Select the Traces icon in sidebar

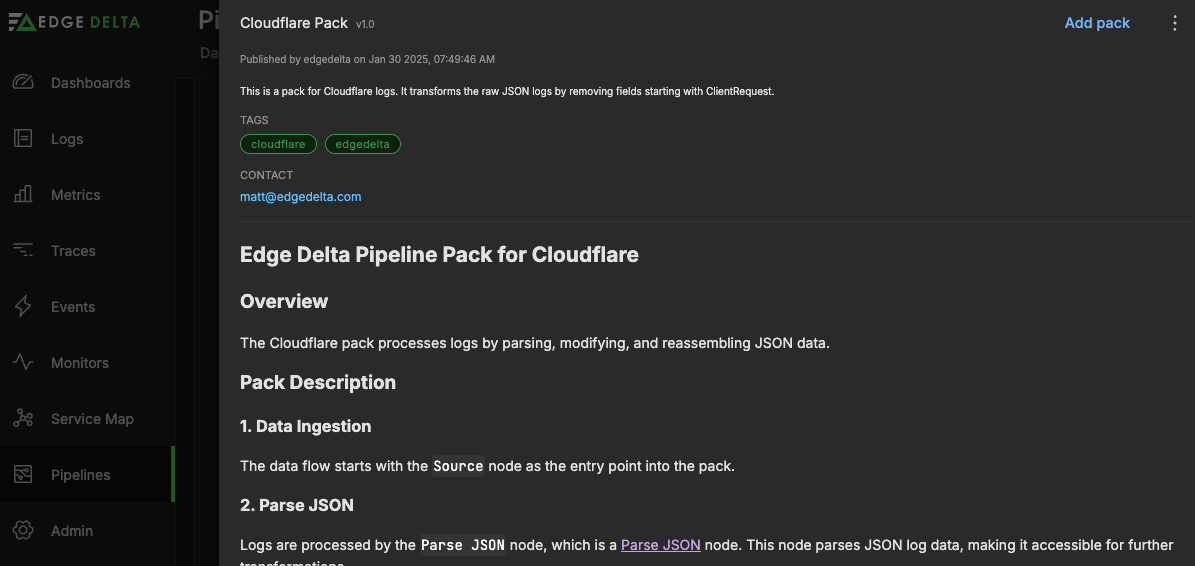pyautogui.click(x=23, y=251)
